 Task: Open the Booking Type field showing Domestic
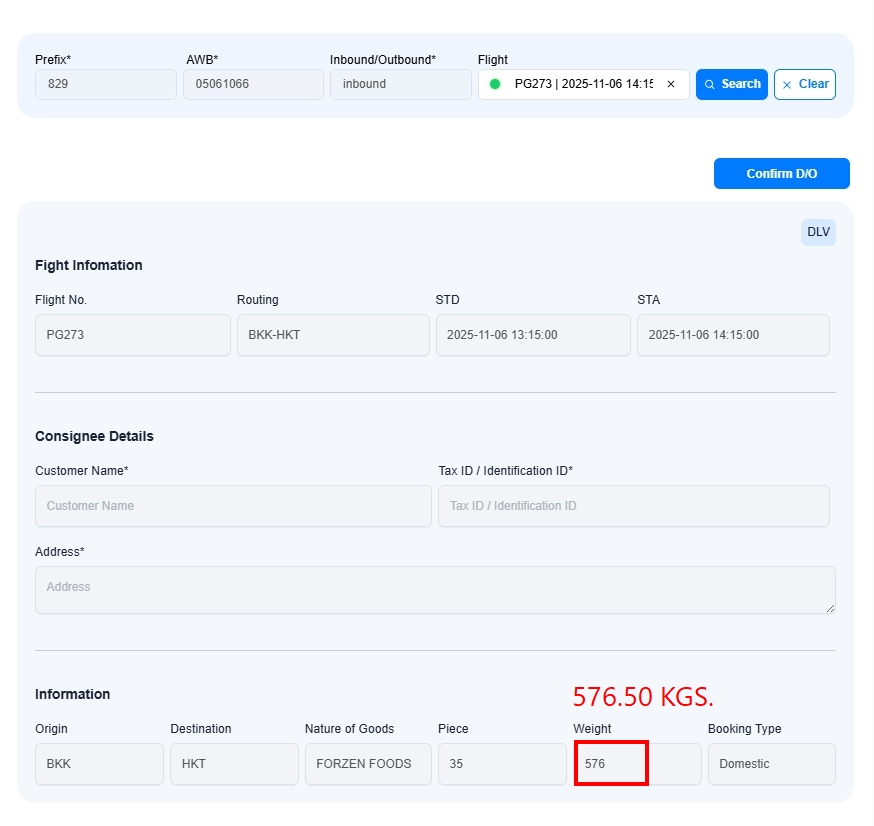click(771, 764)
